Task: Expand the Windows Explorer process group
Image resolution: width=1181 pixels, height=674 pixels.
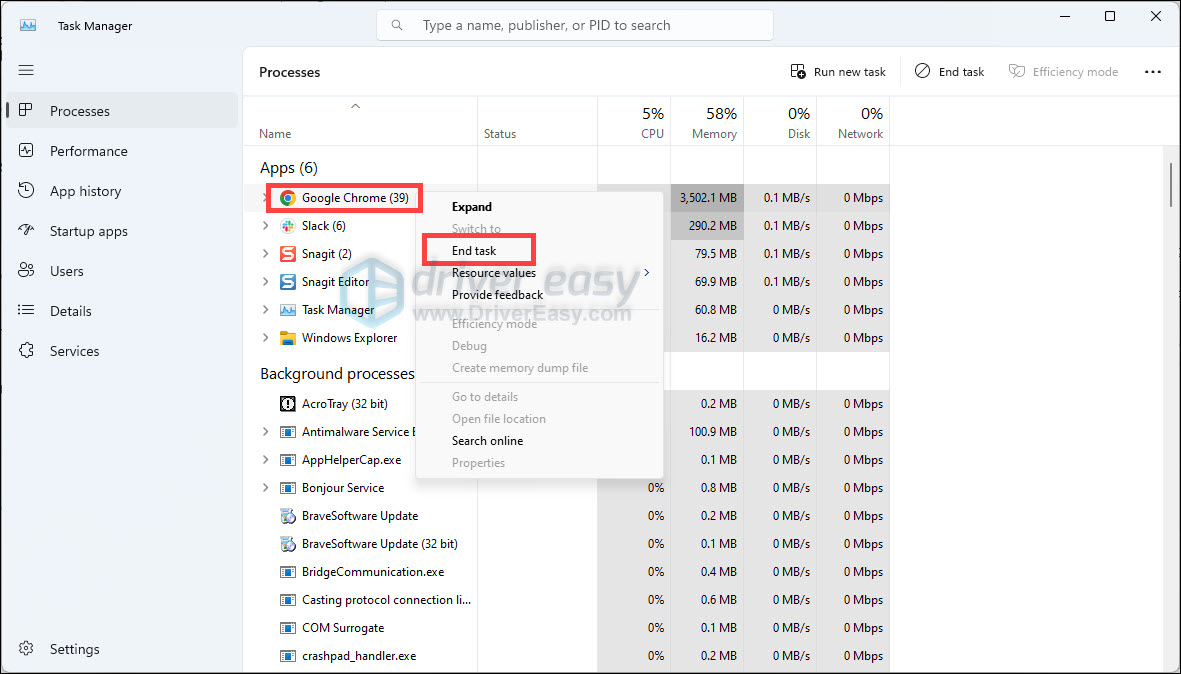Action: coord(265,338)
